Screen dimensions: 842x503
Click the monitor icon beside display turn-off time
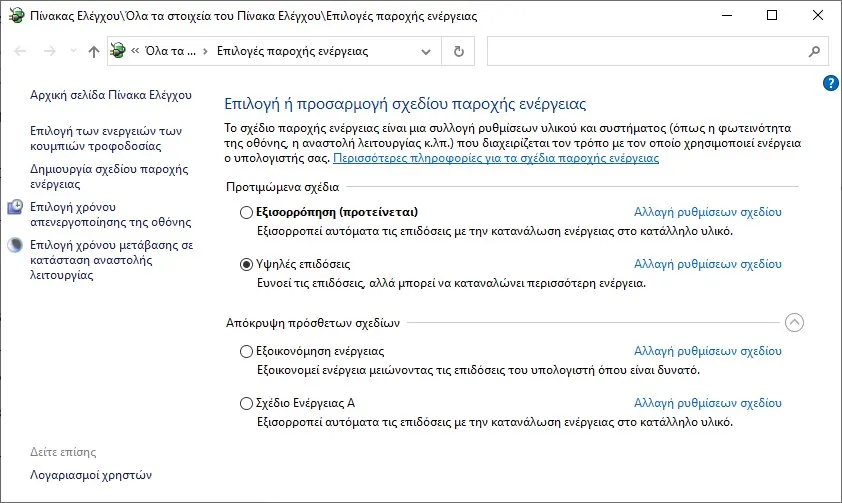click(15, 207)
